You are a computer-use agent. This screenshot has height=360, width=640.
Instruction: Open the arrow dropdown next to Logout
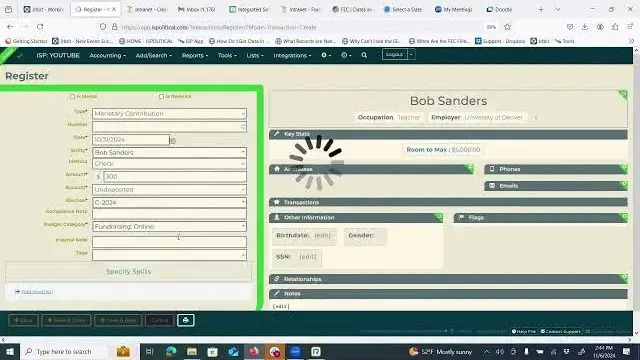click(x=411, y=54)
